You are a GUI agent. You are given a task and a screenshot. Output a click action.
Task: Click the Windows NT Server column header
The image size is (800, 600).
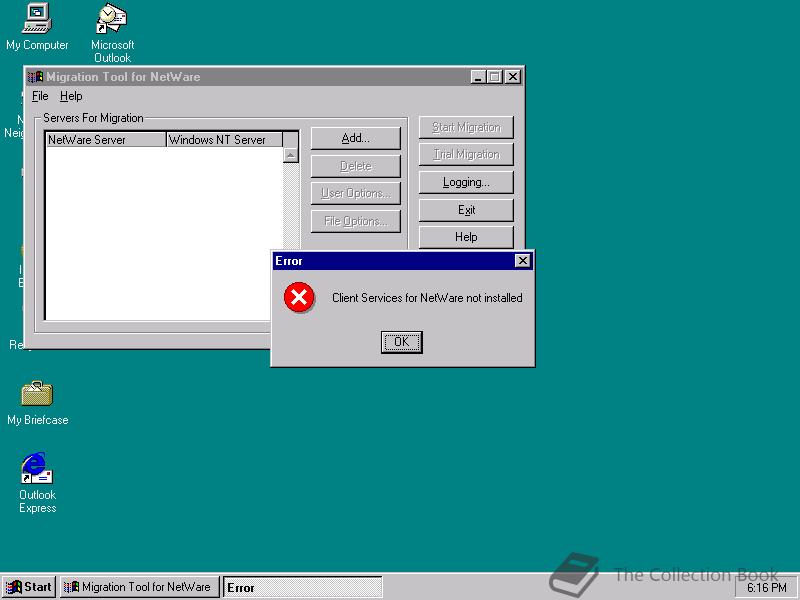point(224,139)
